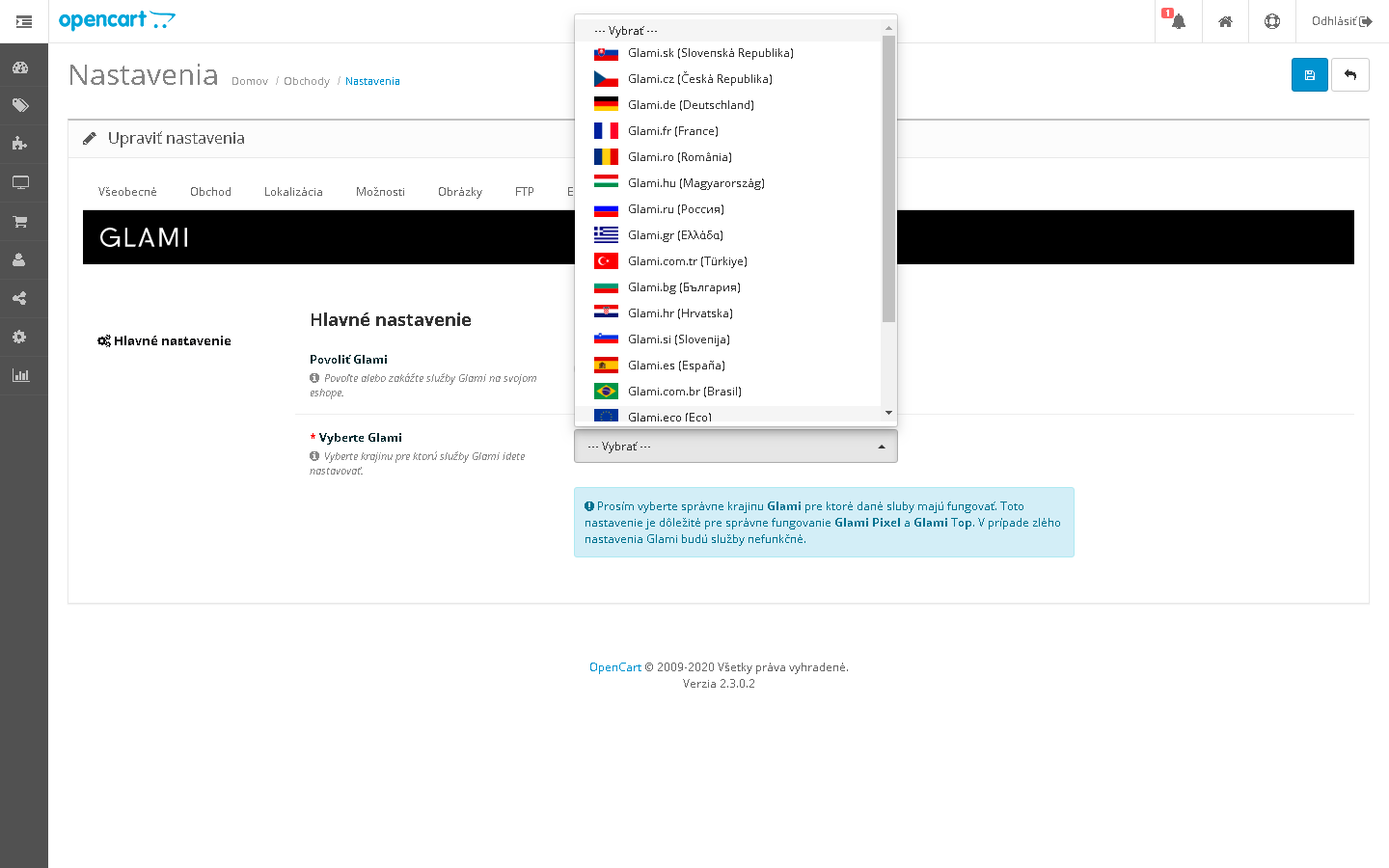Switch to the FTP tab
The image size is (1389, 868).
(x=525, y=192)
